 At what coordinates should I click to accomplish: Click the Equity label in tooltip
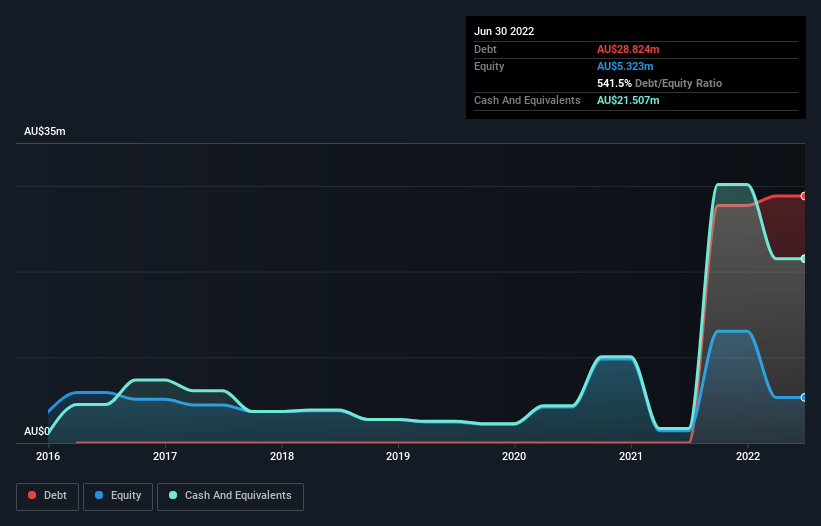click(x=489, y=66)
